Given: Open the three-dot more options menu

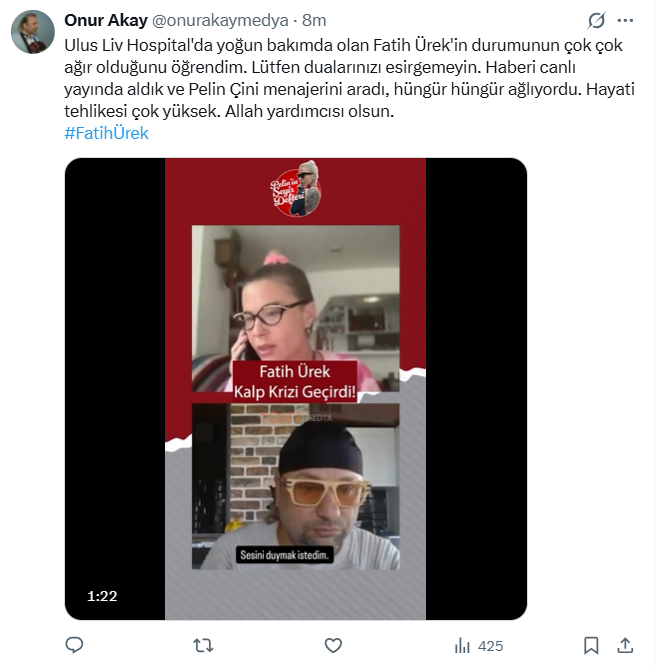Looking at the screenshot, I should click(x=625, y=20).
